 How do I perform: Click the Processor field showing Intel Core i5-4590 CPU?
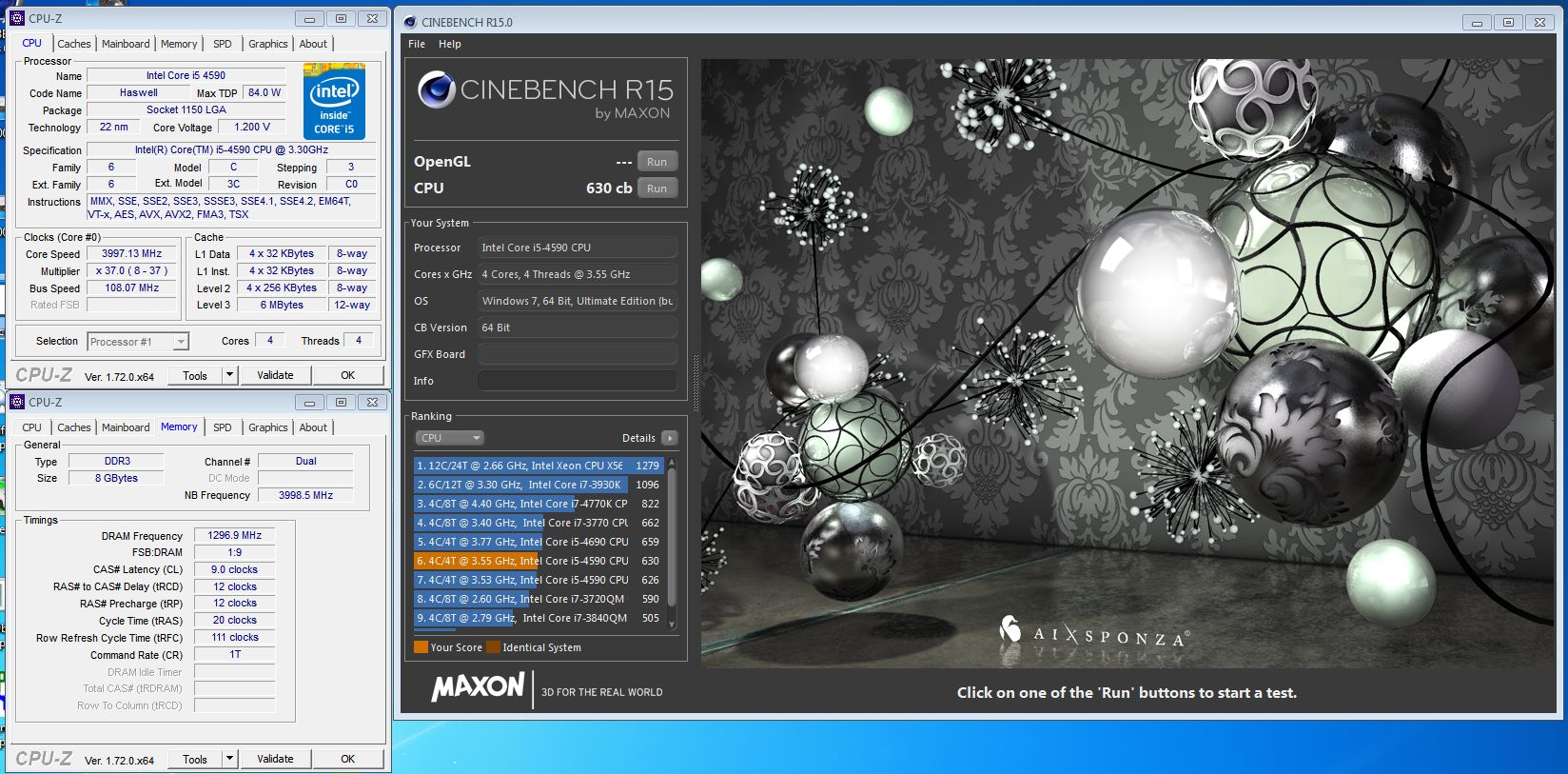(x=578, y=248)
